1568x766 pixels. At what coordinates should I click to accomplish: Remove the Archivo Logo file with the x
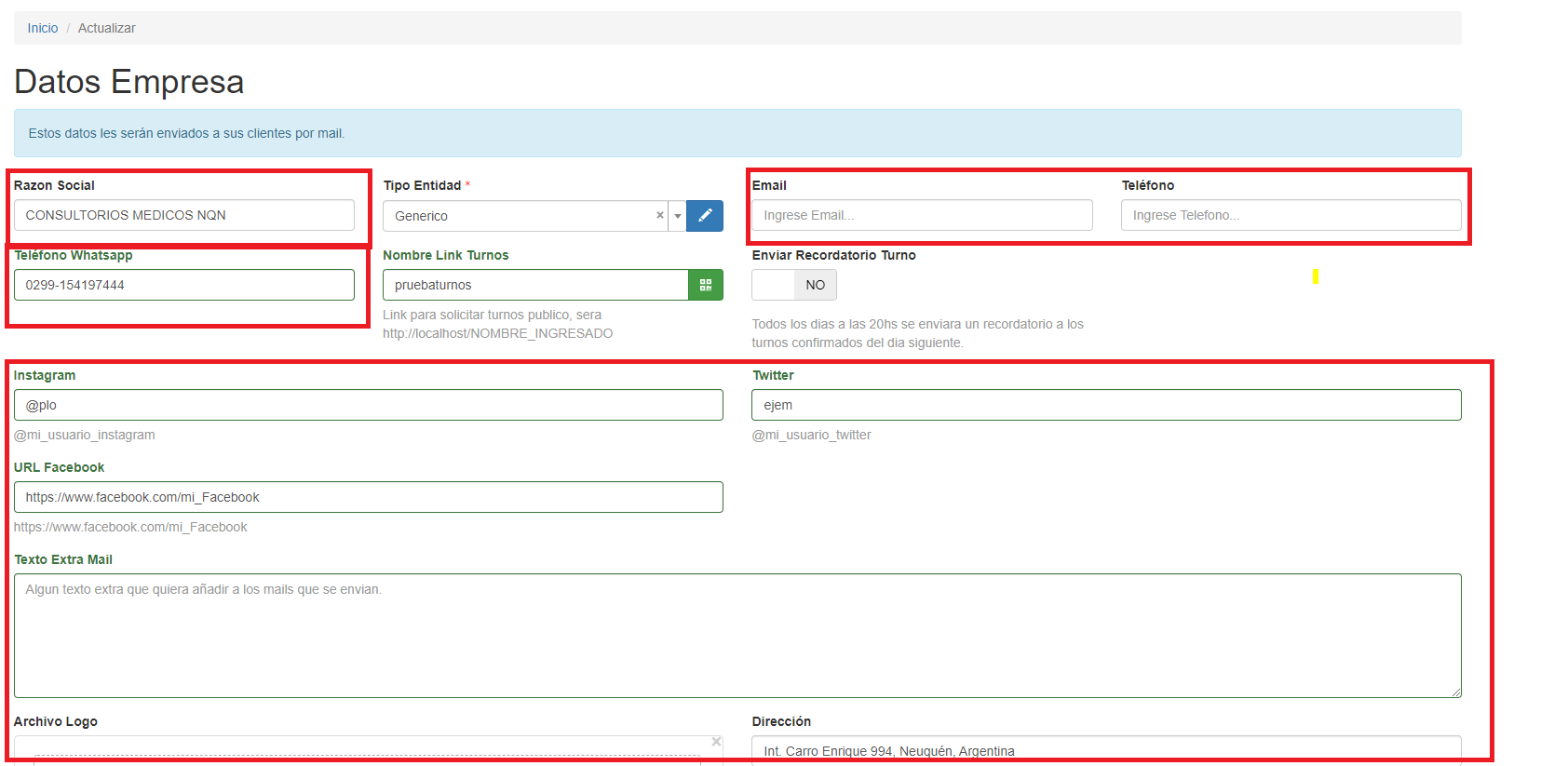[x=716, y=742]
